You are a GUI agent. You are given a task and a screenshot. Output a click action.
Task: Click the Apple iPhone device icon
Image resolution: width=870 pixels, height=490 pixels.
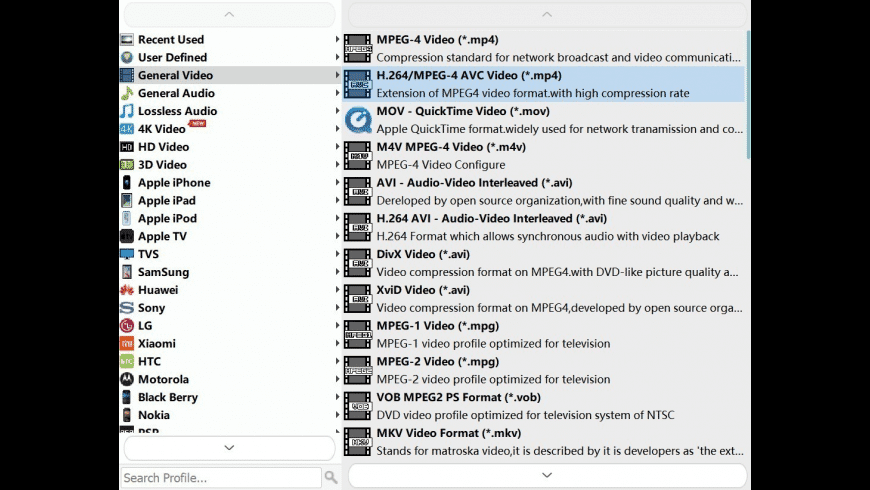pyautogui.click(x=127, y=182)
